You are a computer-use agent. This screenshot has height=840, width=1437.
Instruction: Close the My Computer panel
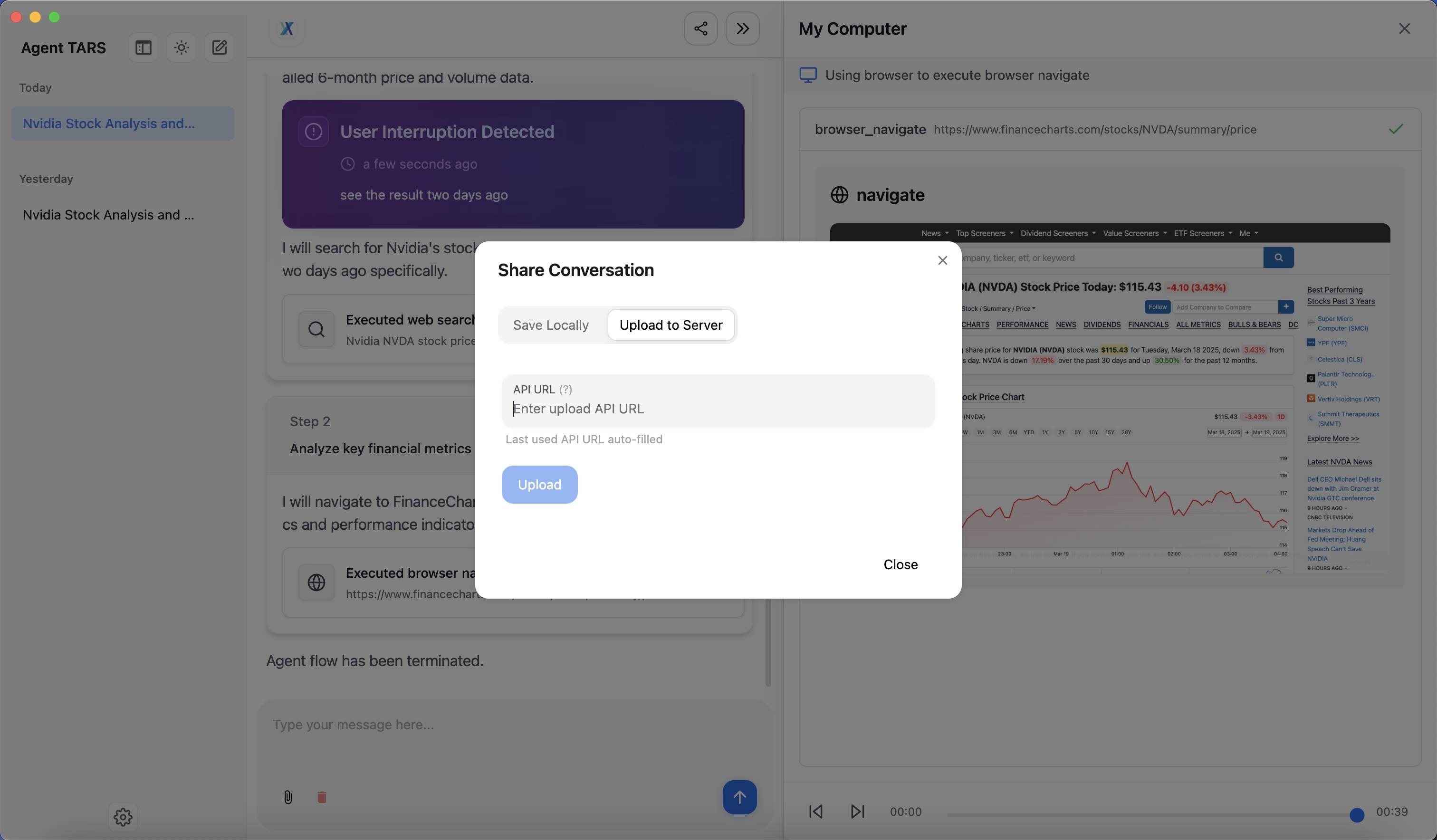[x=1404, y=29]
